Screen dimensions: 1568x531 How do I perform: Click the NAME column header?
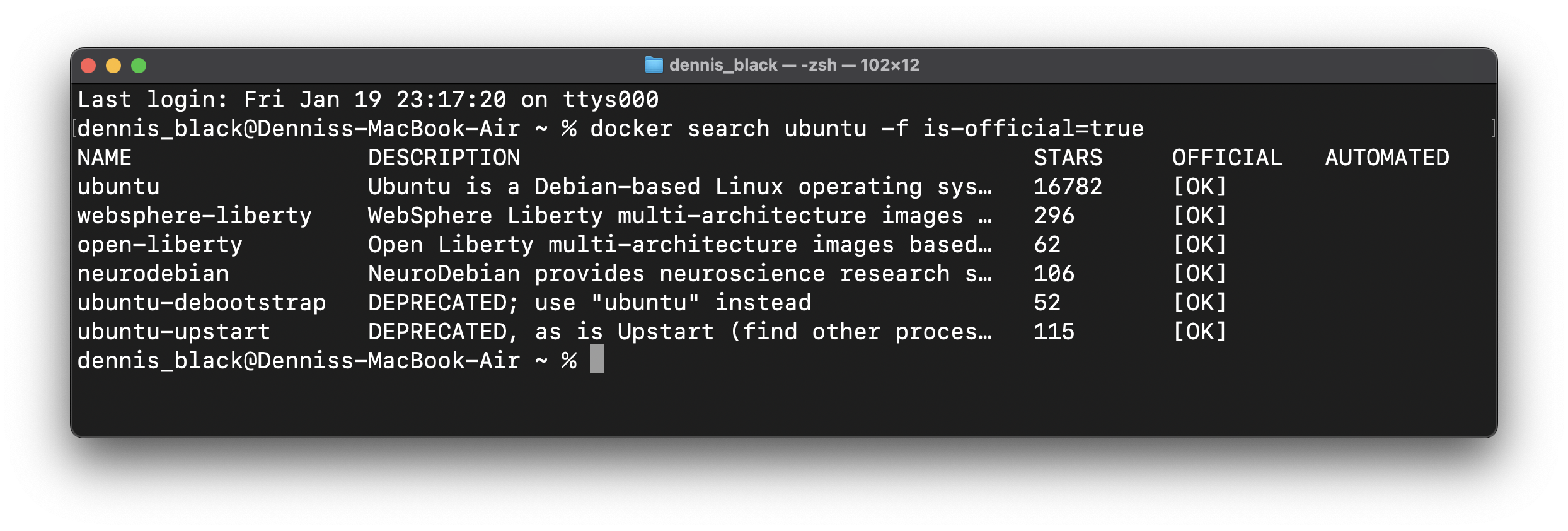point(105,158)
